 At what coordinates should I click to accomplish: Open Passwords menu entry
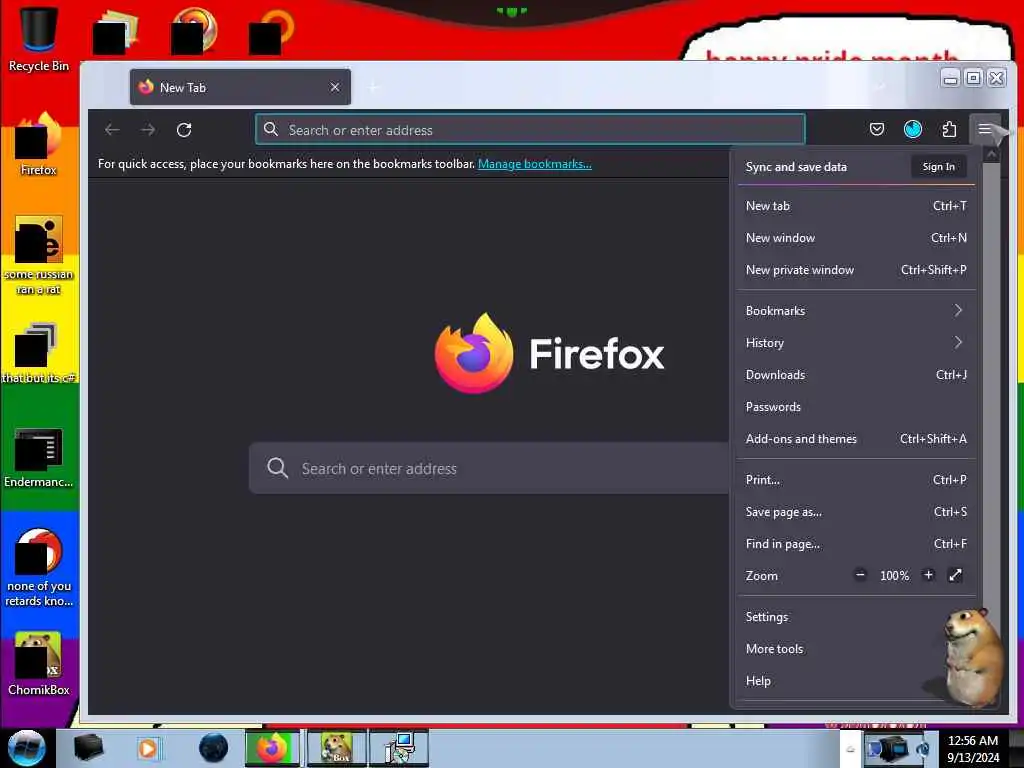tap(856, 407)
